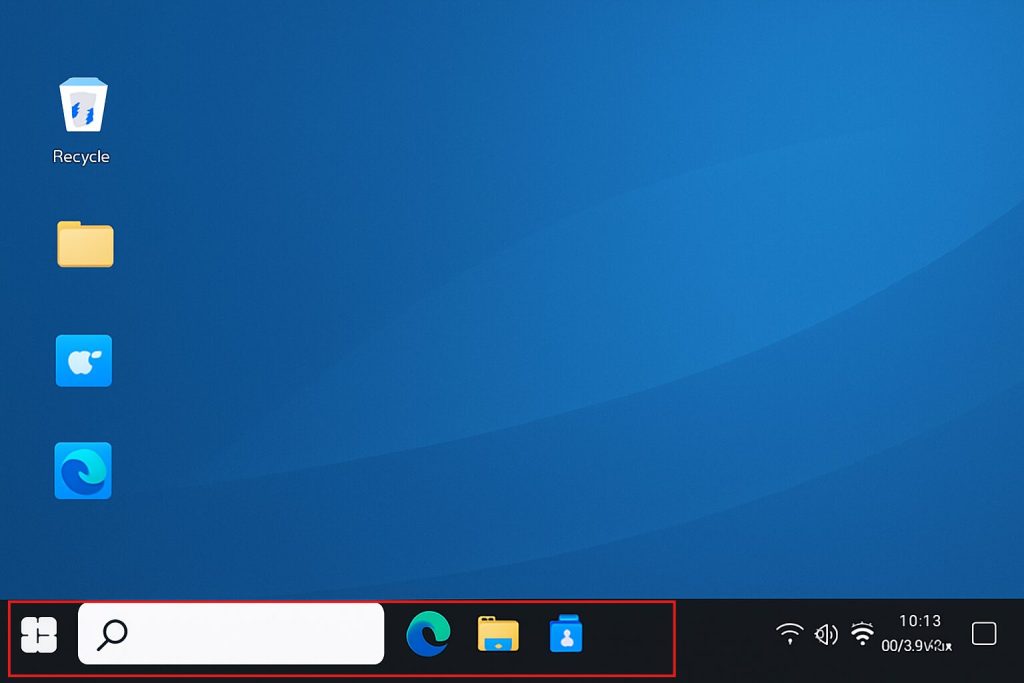This screenshot has height=683, width=1024.
Task: Click the magnifying glass search icon
Action: click(x=112, y=634)
